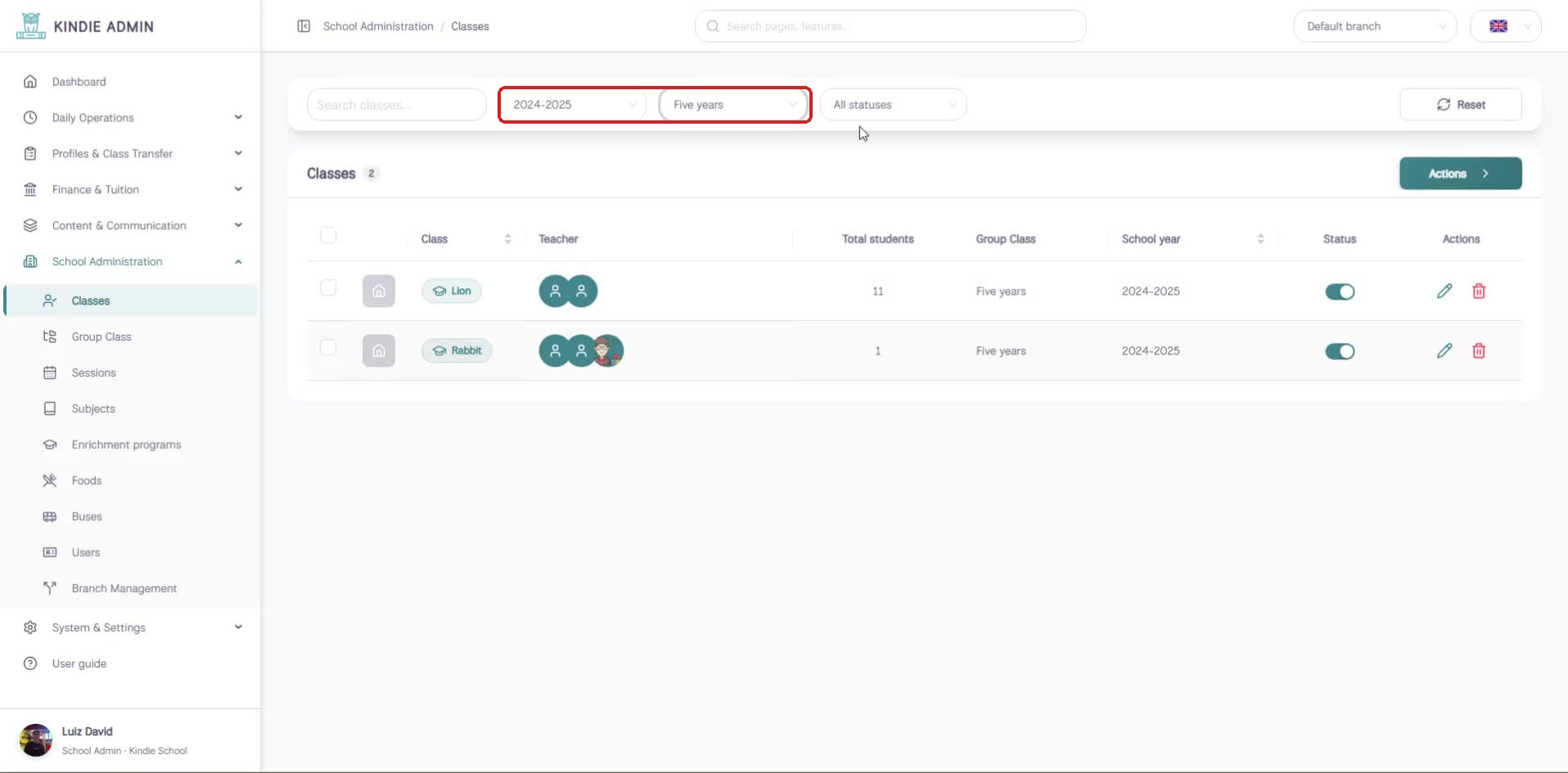This screenshot has width=1568, height=773.
Task: Open the Five years group filter dropdown
Action: (732, 105)
